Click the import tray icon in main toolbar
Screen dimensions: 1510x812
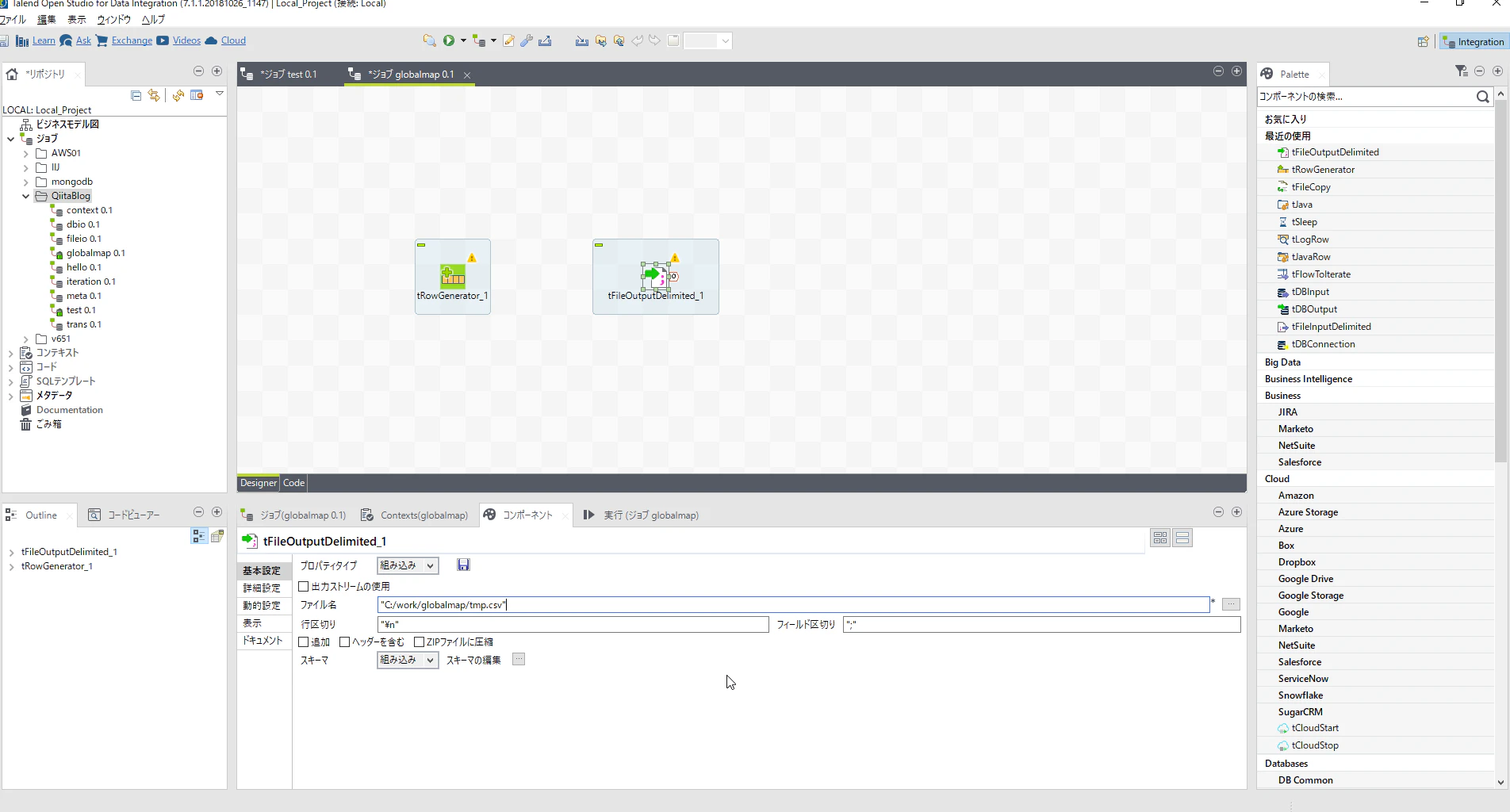tap(582, 40)
